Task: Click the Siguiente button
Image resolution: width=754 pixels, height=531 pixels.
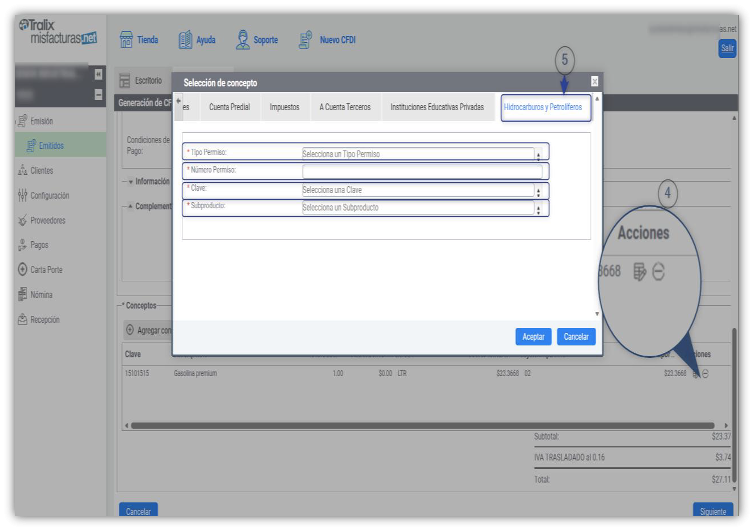Action: coord(714,511)
